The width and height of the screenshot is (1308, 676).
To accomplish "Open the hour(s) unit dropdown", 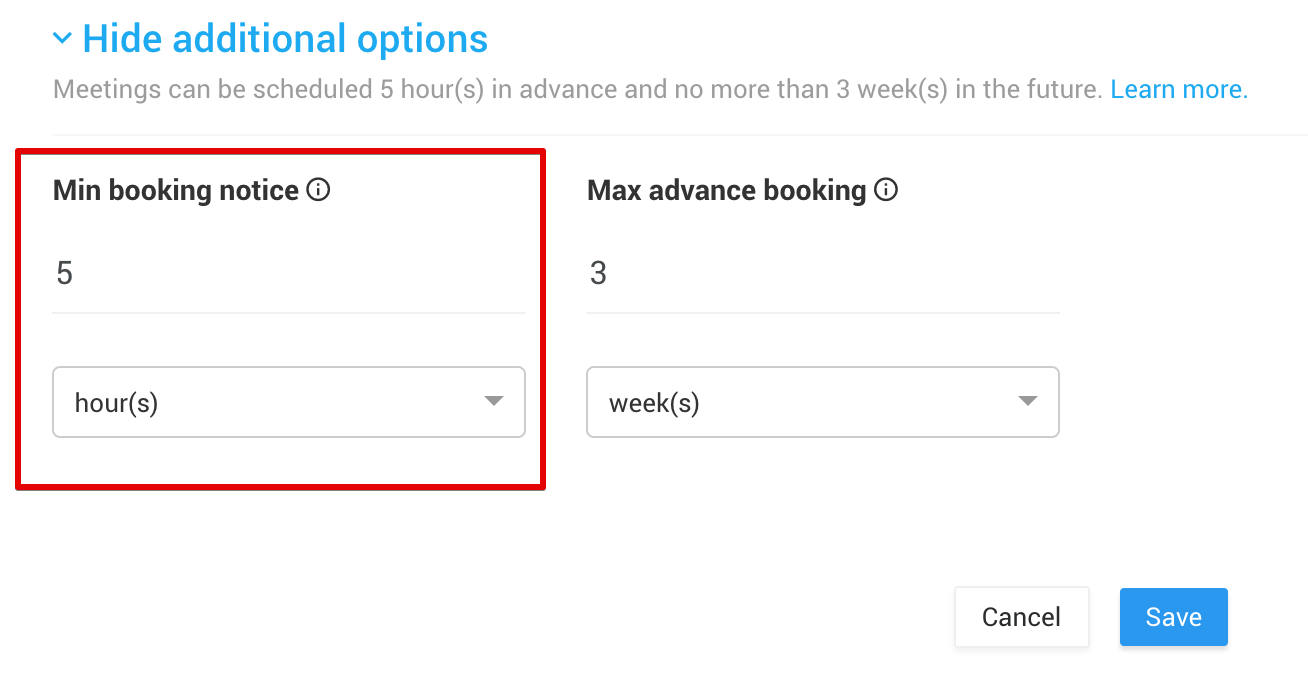I will (289, 402).
